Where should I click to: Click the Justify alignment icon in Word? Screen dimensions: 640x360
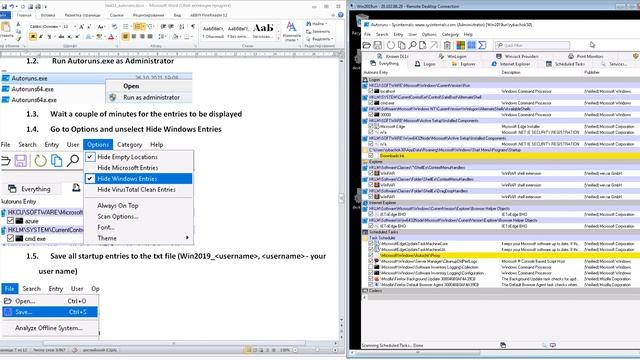(150, 37)
